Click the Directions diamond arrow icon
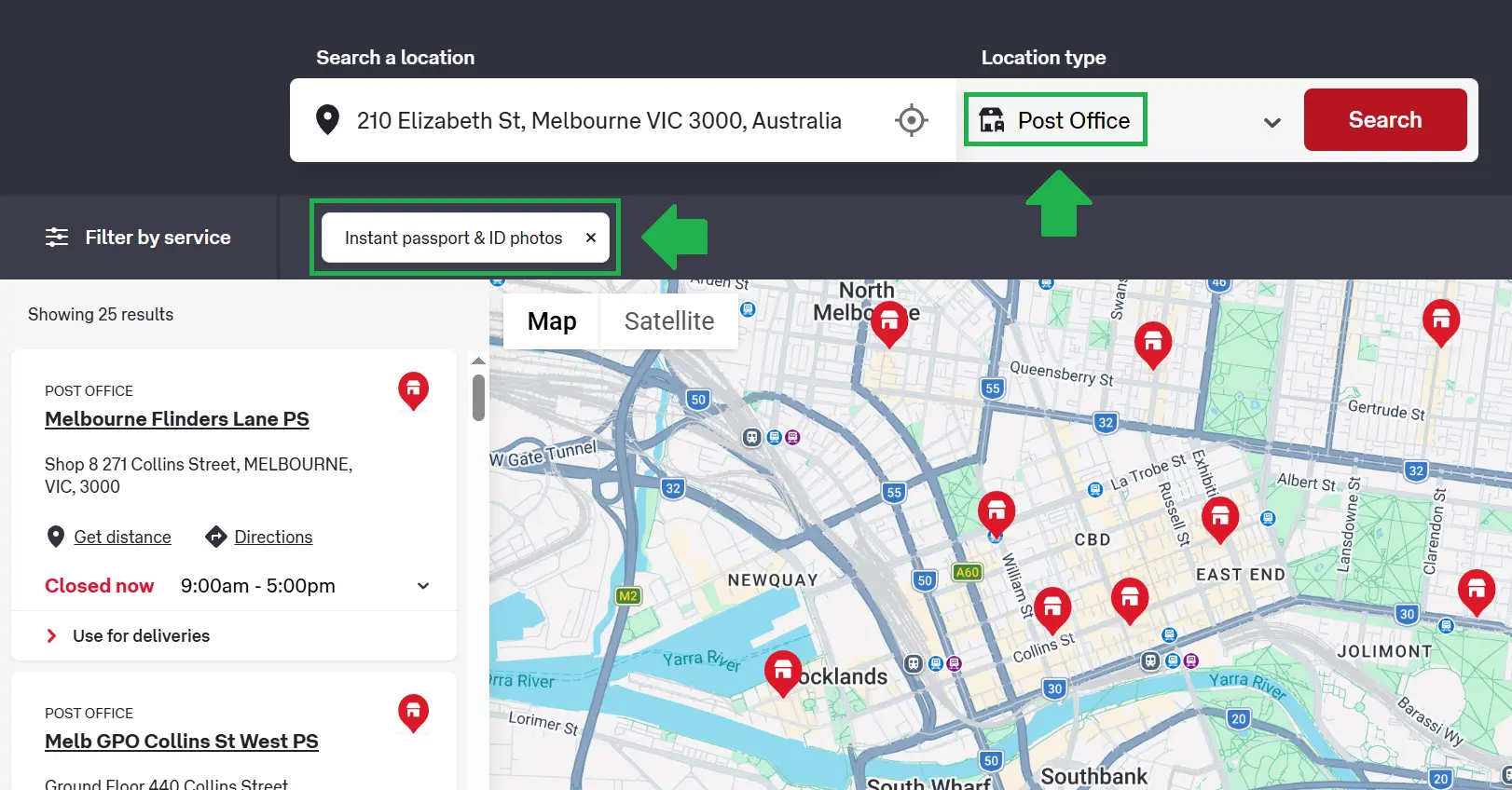1512x790 pixels. pyautogui.click(x=216, y=537)
